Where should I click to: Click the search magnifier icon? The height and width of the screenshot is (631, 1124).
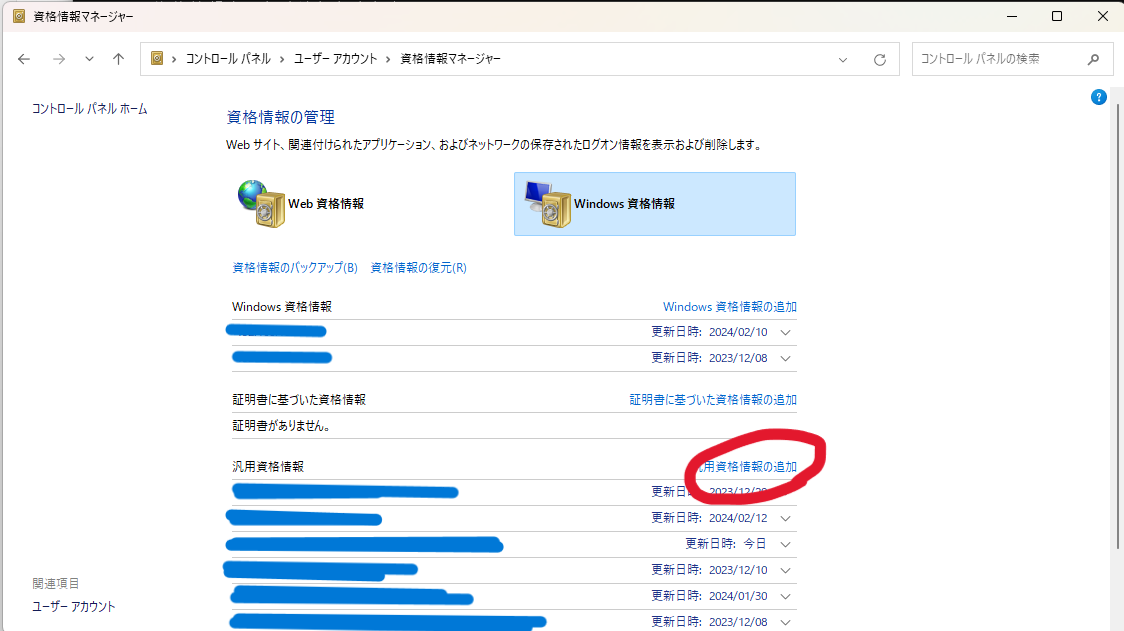pos(1093,60)
